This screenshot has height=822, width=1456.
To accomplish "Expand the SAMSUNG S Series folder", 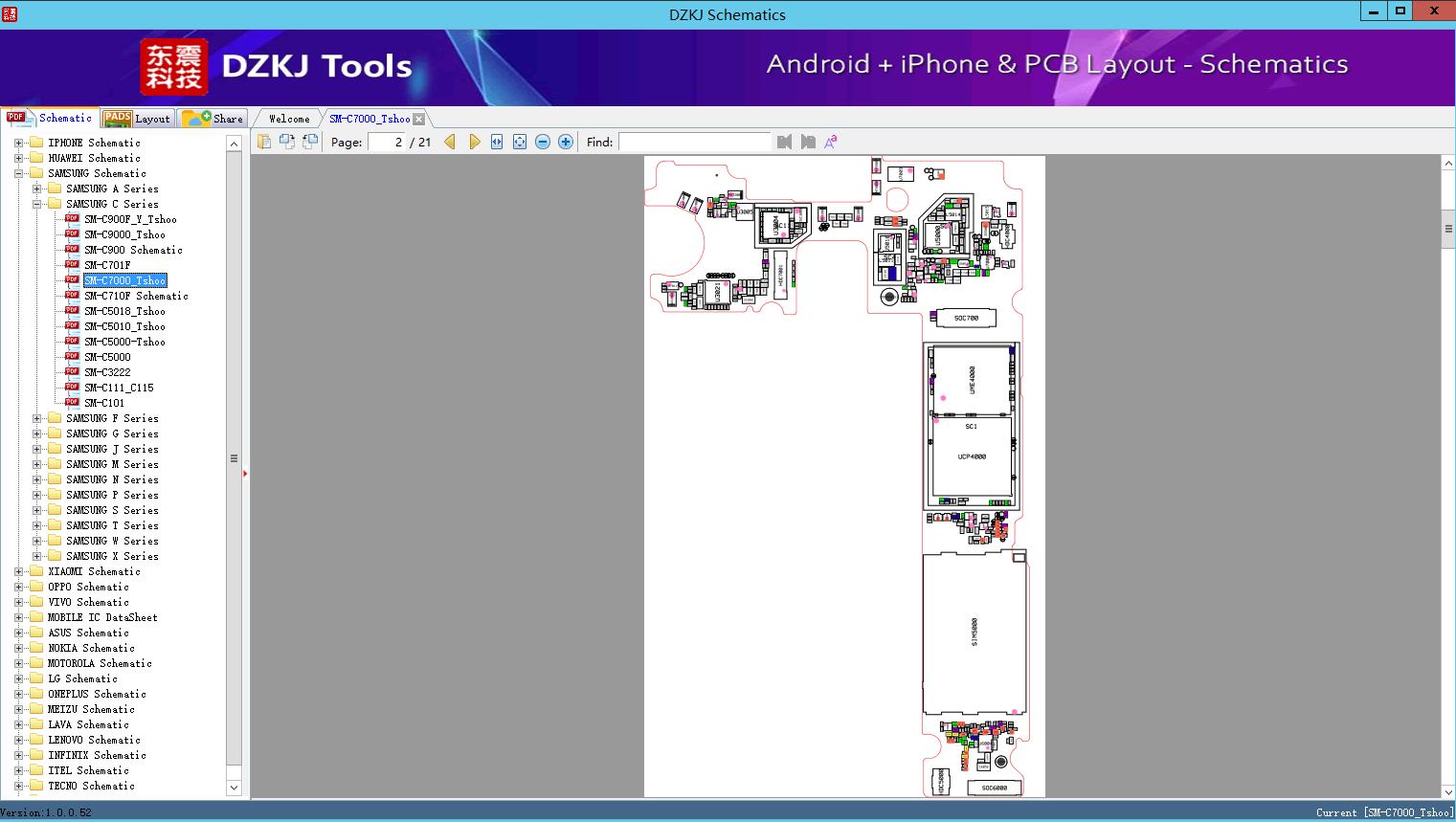I will 36,510.
